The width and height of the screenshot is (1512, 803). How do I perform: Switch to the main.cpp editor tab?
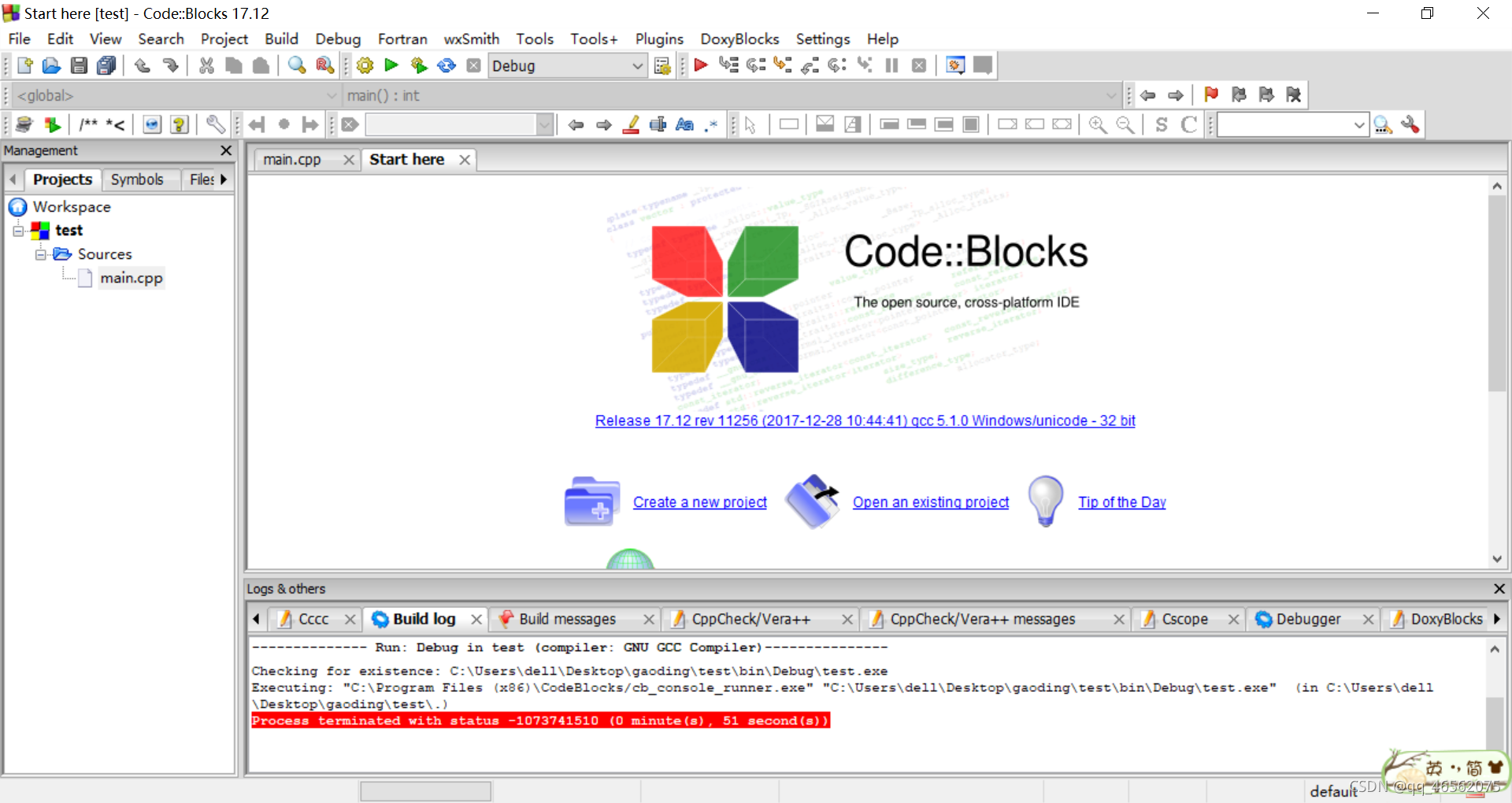pyautogui.click(x=292, y=160)
